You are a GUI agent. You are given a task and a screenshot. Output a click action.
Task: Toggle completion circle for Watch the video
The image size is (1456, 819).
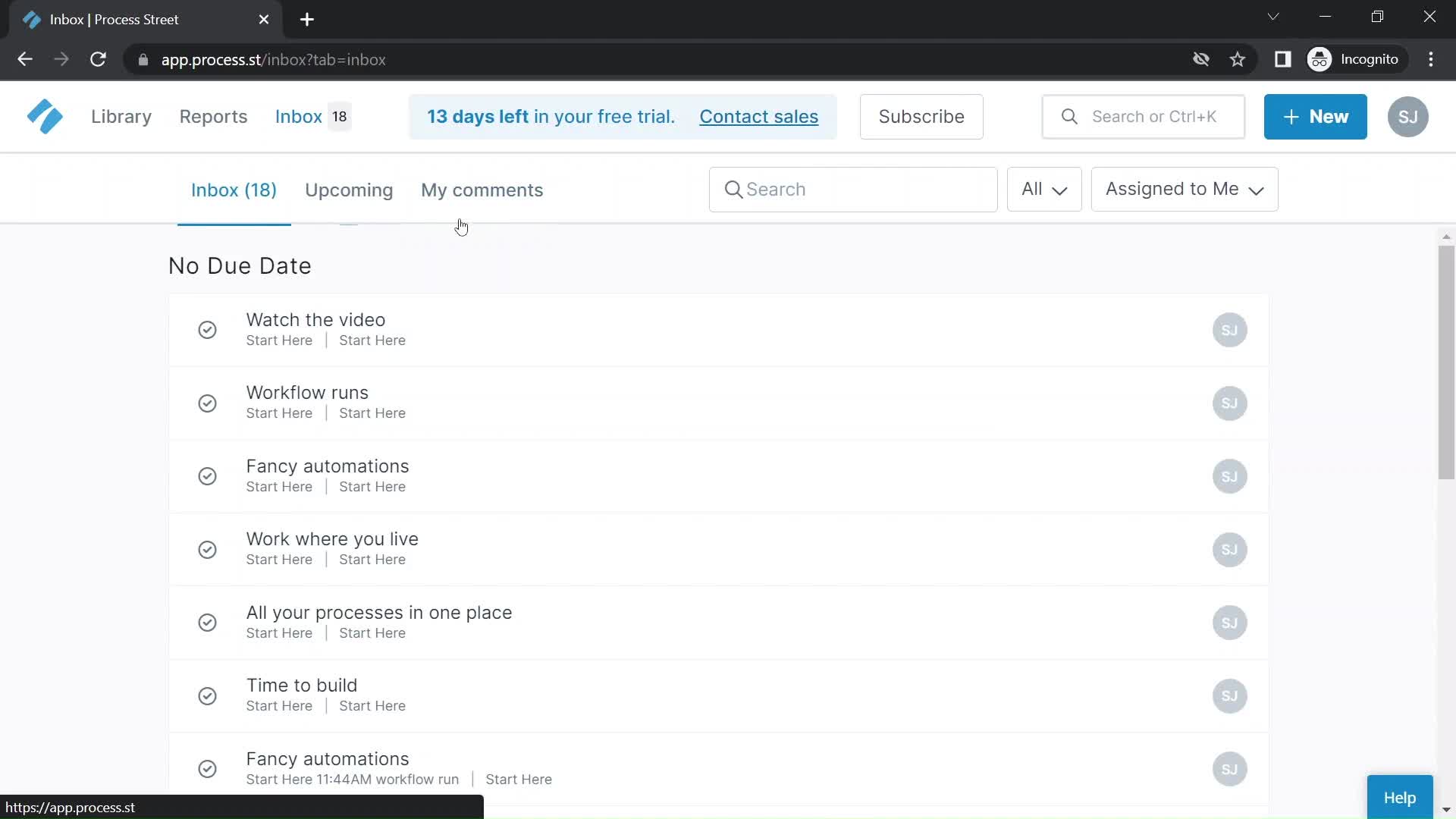tap(207, 330)
